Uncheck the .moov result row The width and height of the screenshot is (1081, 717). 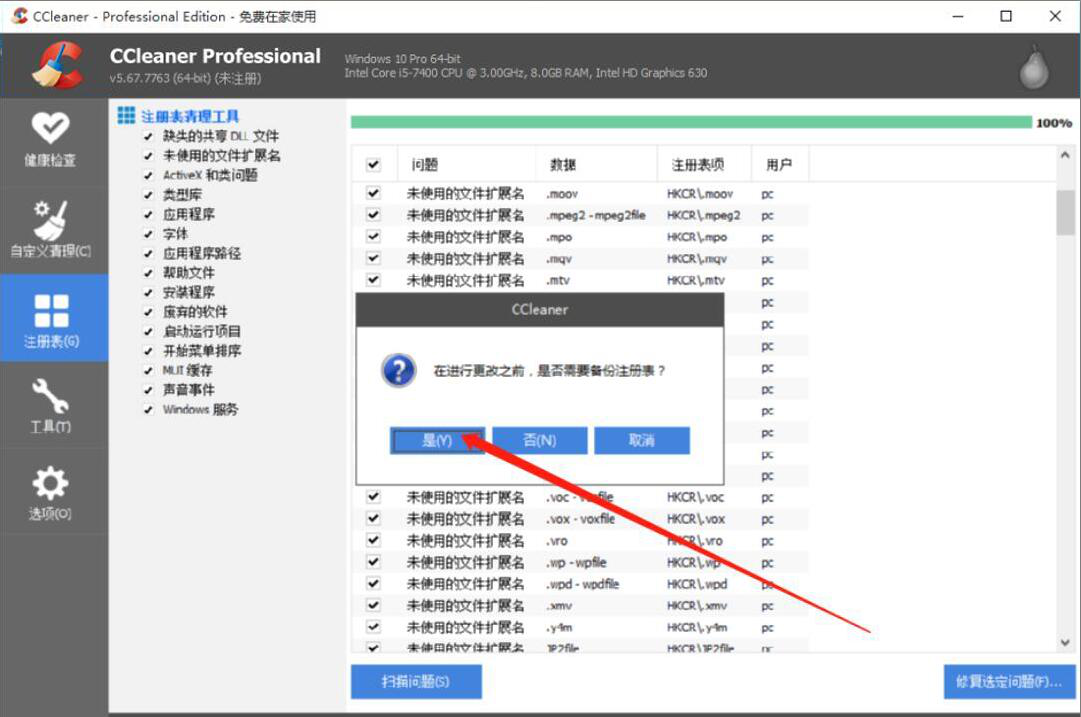373,193
